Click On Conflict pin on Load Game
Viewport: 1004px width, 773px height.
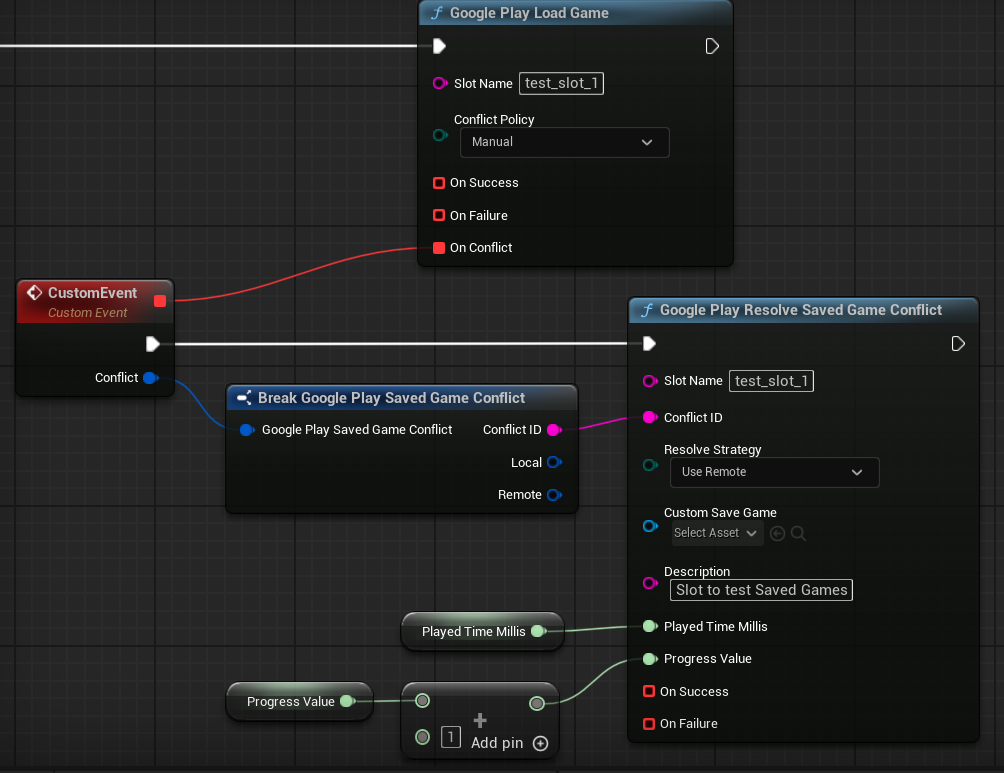pos(439,248)
